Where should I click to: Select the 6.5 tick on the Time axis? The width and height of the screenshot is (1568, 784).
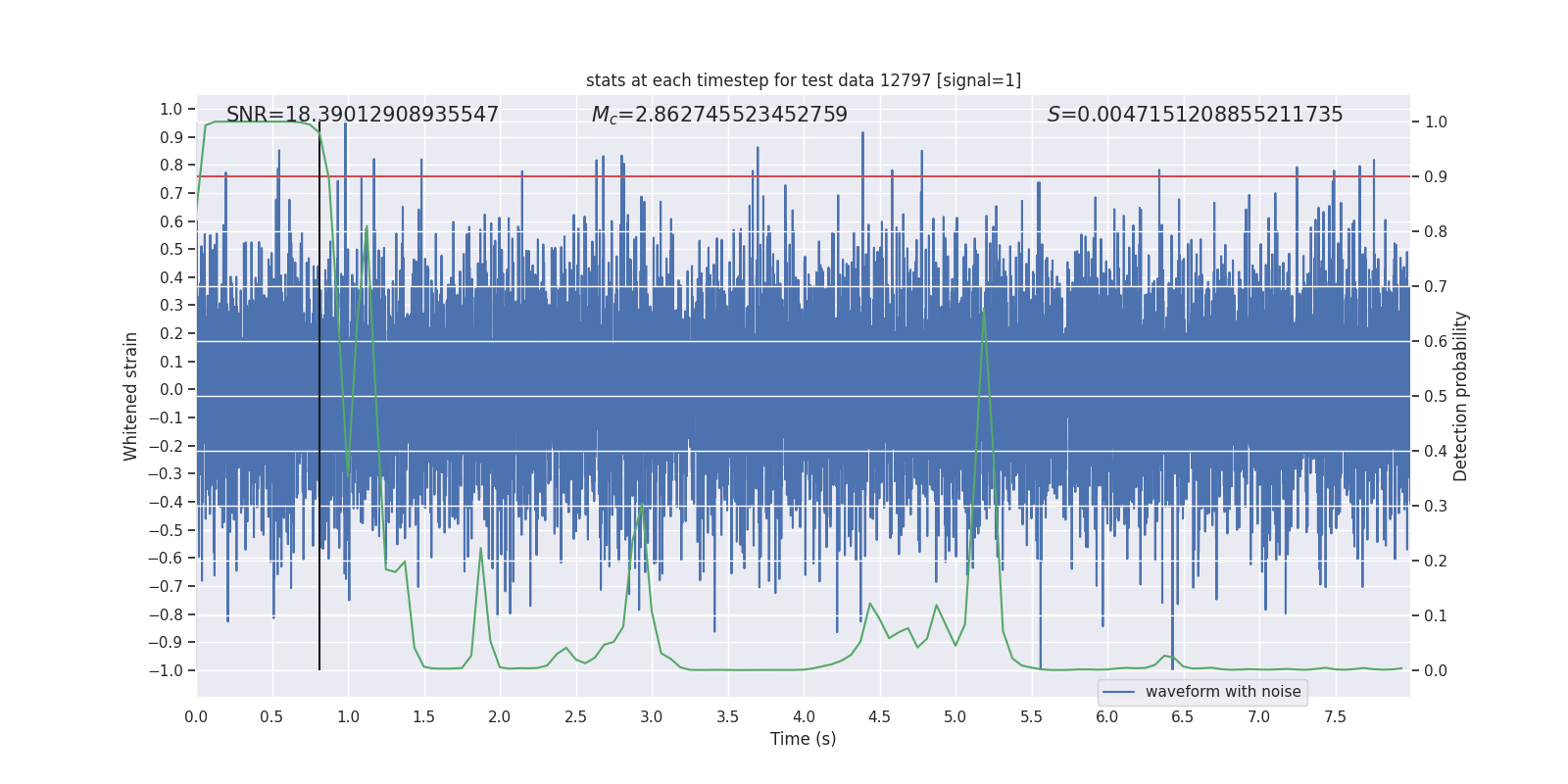click(1184, 716)
